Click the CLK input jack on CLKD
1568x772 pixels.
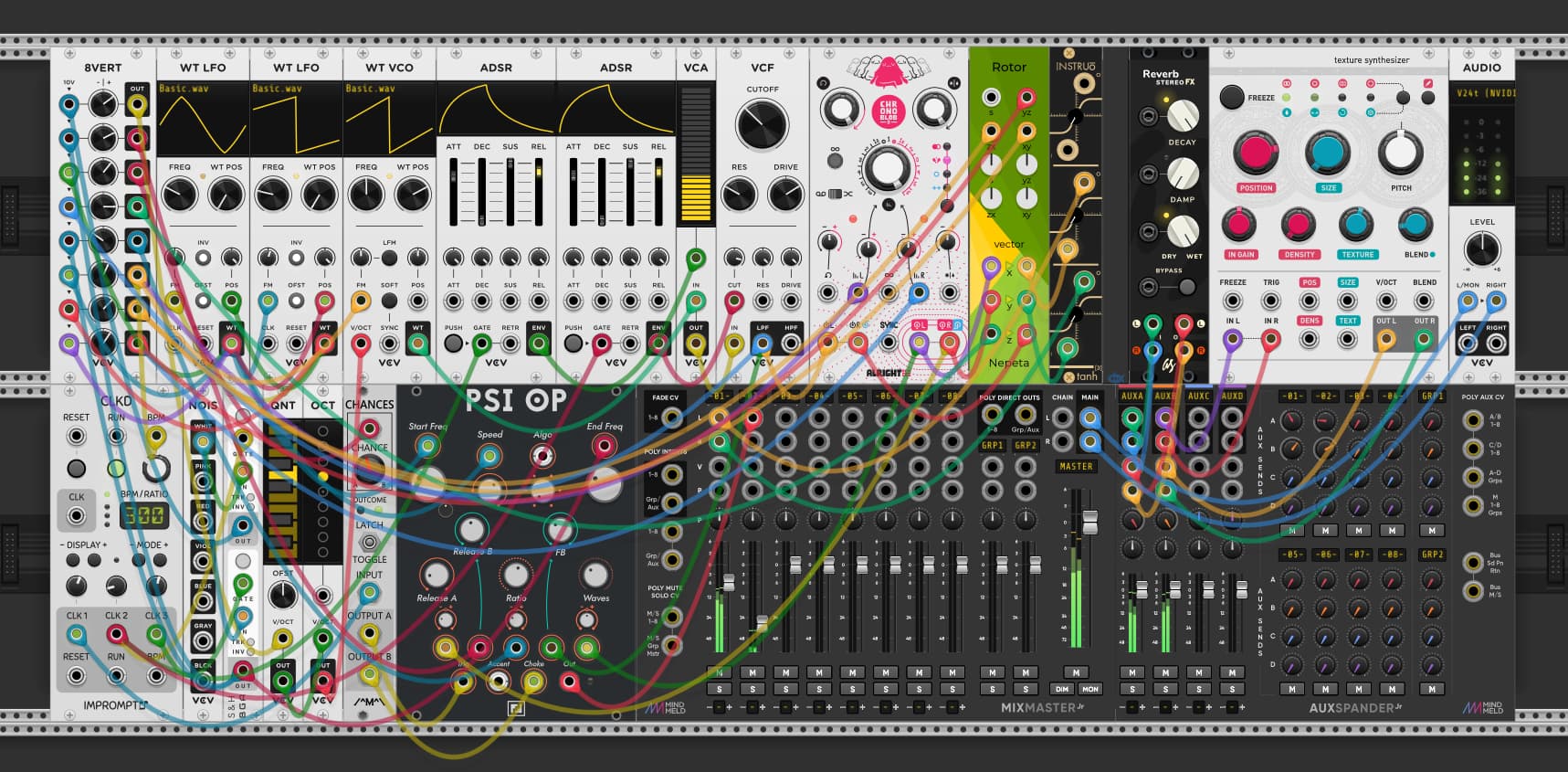point(77,516)
